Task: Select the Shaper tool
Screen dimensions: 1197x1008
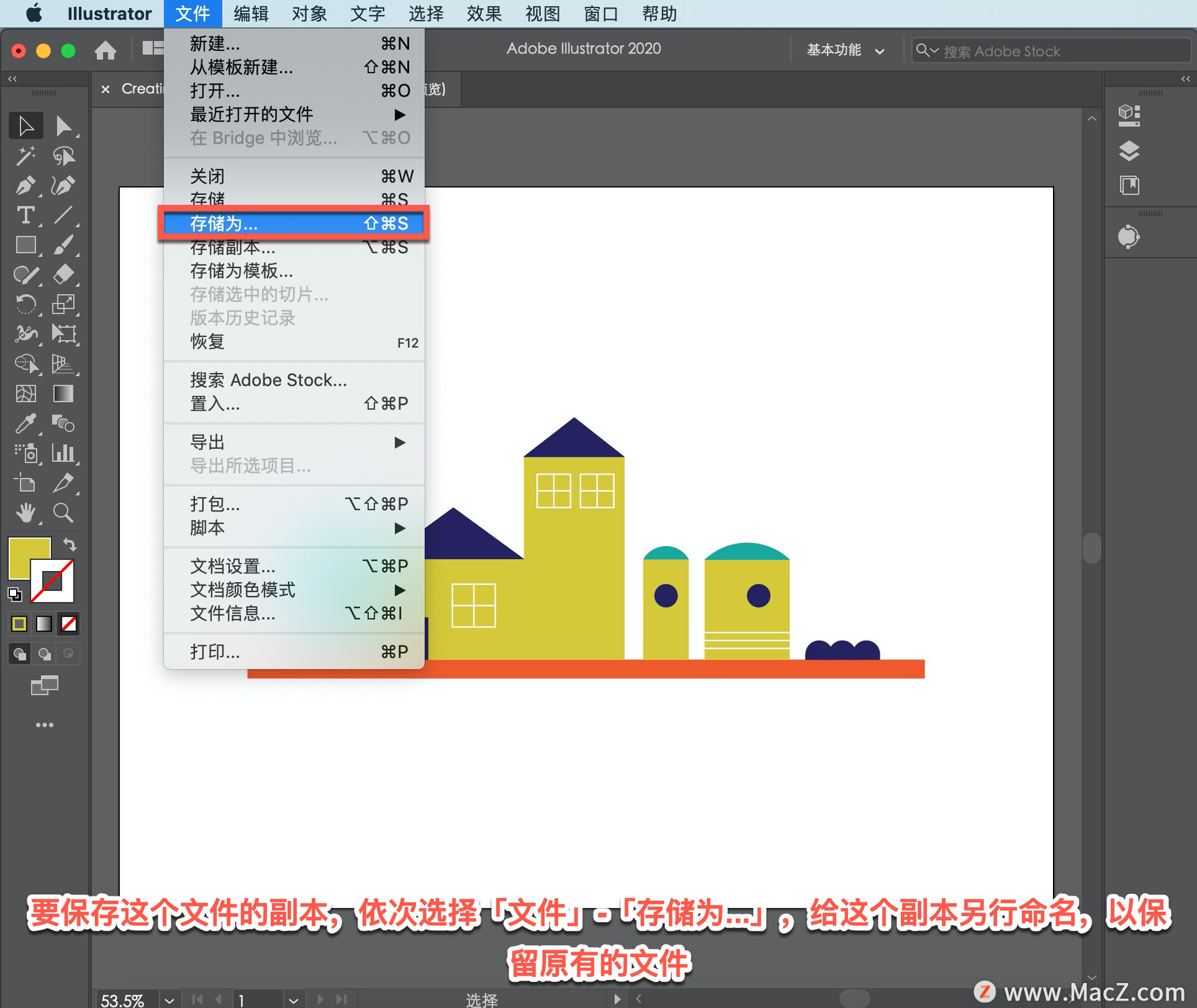Action: 26,275
